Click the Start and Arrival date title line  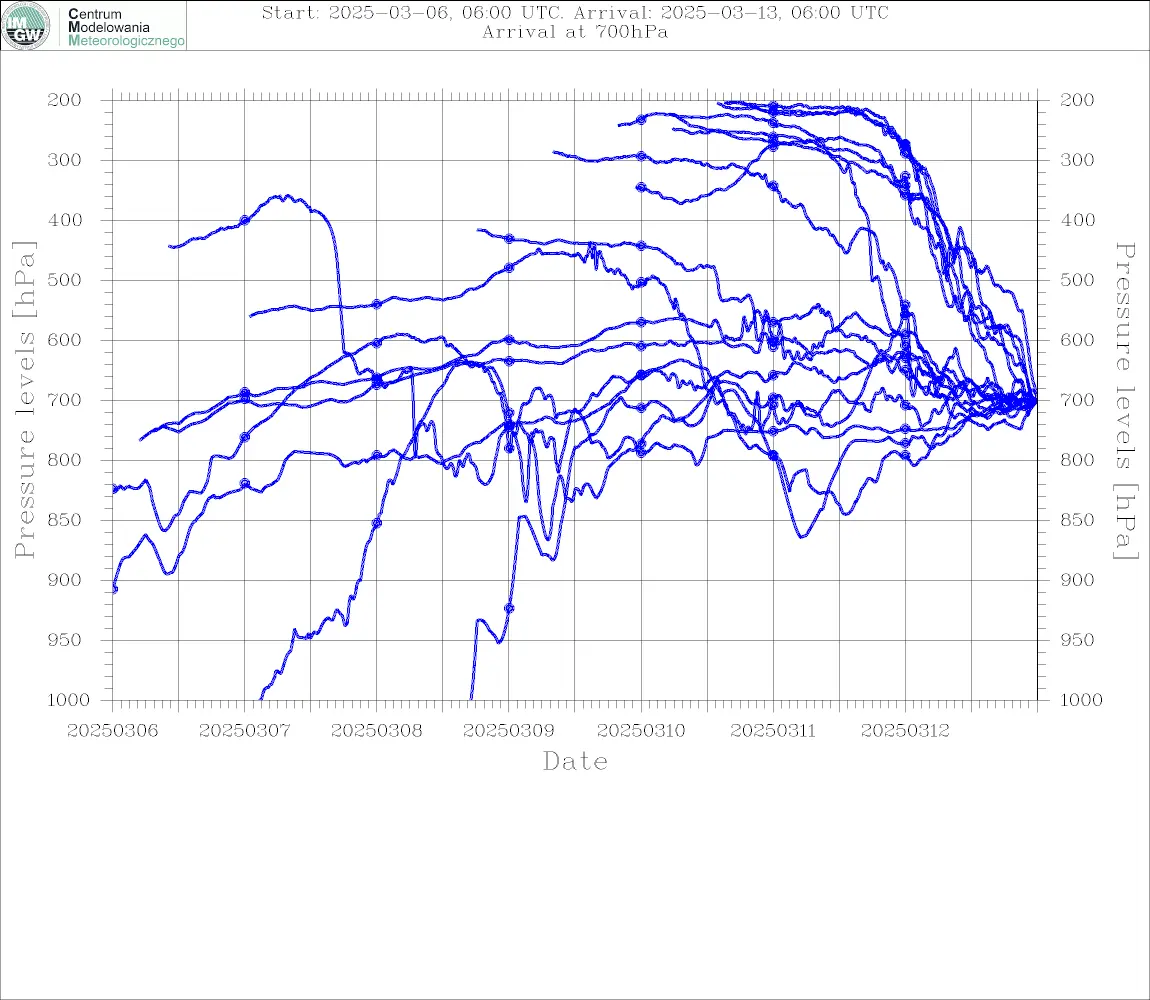pos(575,12)
